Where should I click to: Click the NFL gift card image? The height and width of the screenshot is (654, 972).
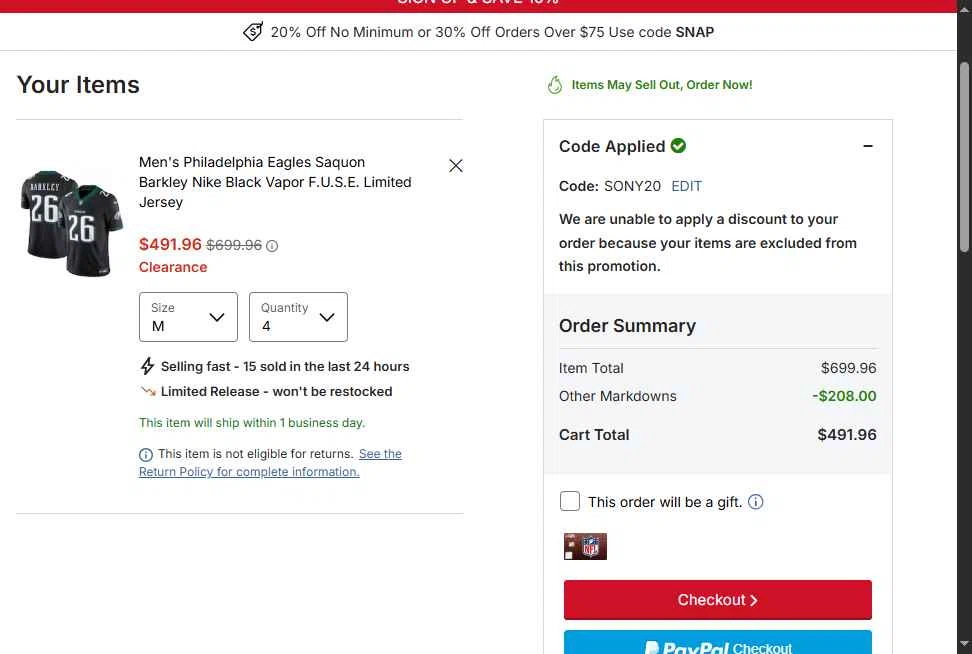pyautogui.click(x=585, y=546)
